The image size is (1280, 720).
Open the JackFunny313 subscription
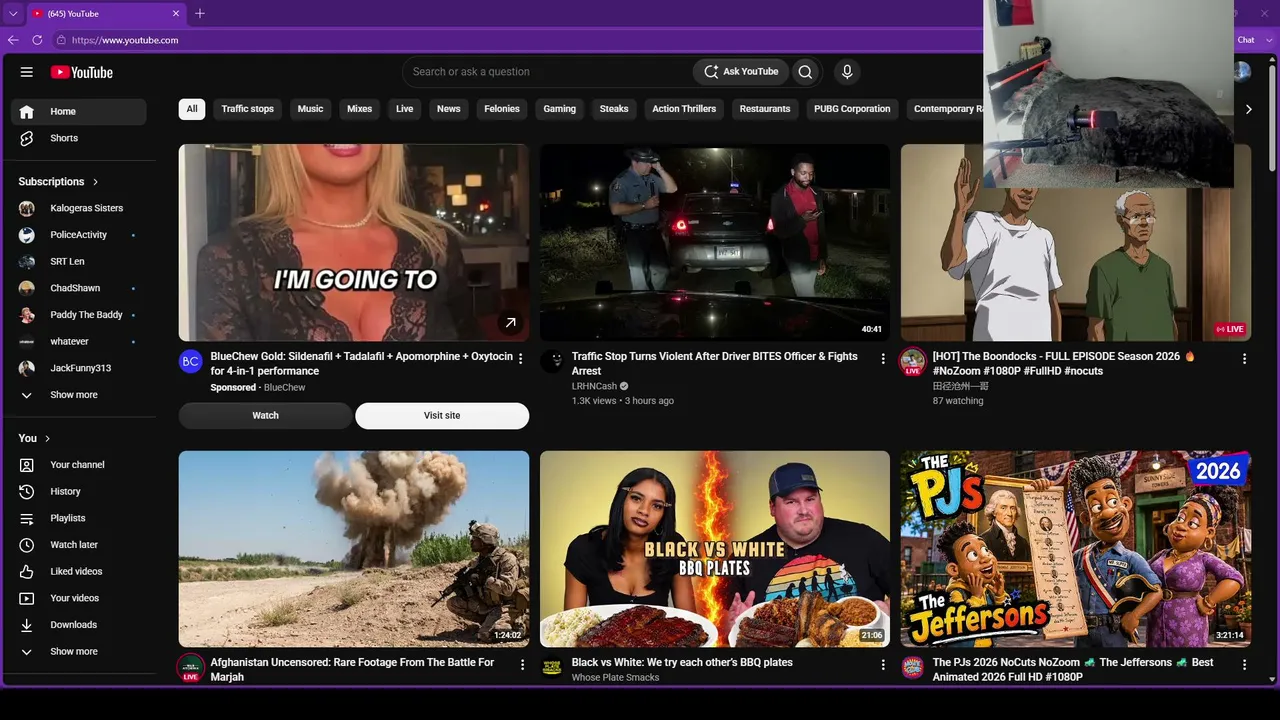79,368
